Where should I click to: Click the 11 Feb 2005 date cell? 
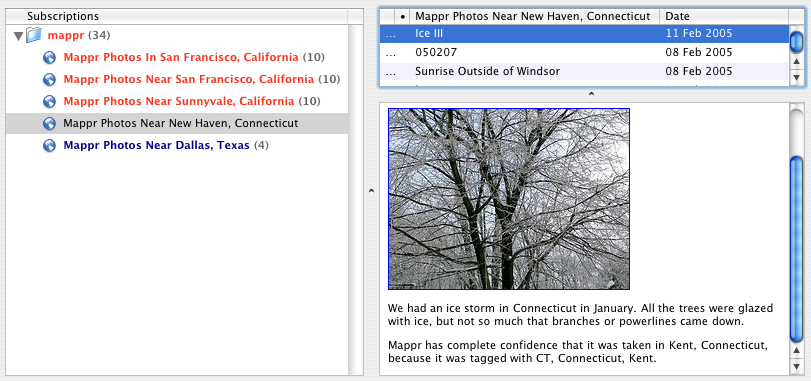(699, 34)
